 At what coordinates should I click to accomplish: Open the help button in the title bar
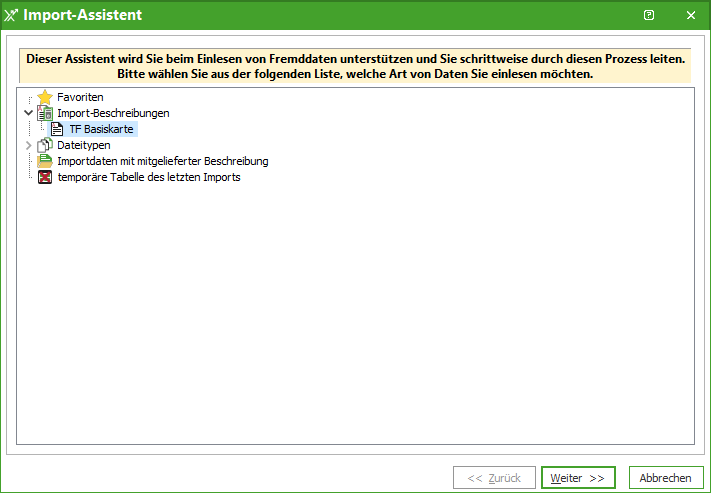click(x=649, y=15)
